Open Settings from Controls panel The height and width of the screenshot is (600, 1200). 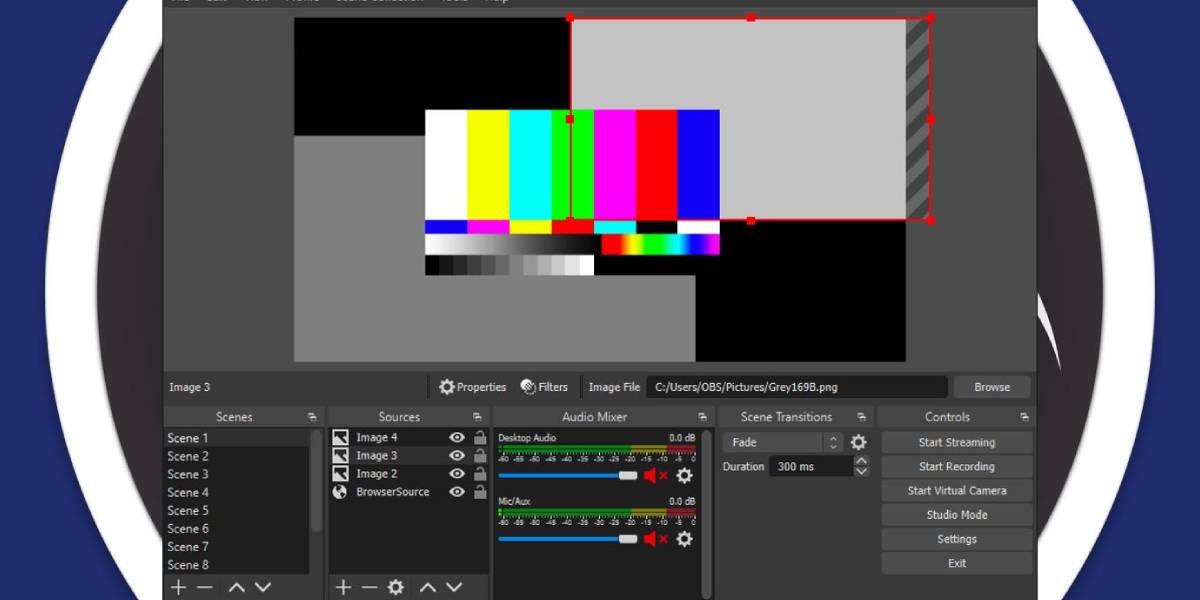957,539
